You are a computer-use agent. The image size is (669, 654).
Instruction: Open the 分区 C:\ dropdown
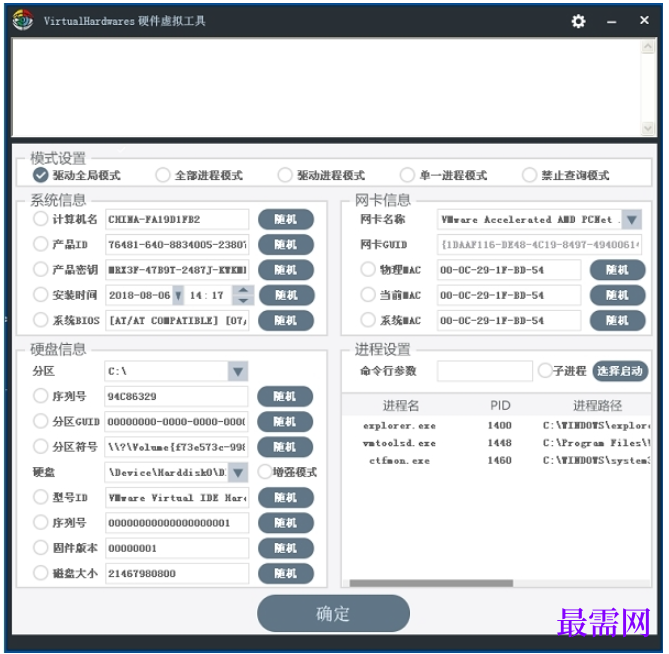coord(238,371)
